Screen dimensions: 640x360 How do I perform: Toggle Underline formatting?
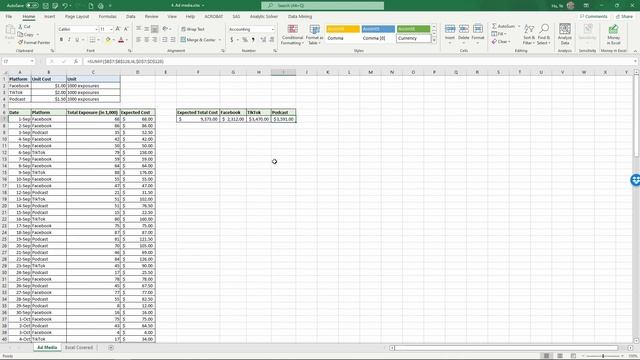76,40
